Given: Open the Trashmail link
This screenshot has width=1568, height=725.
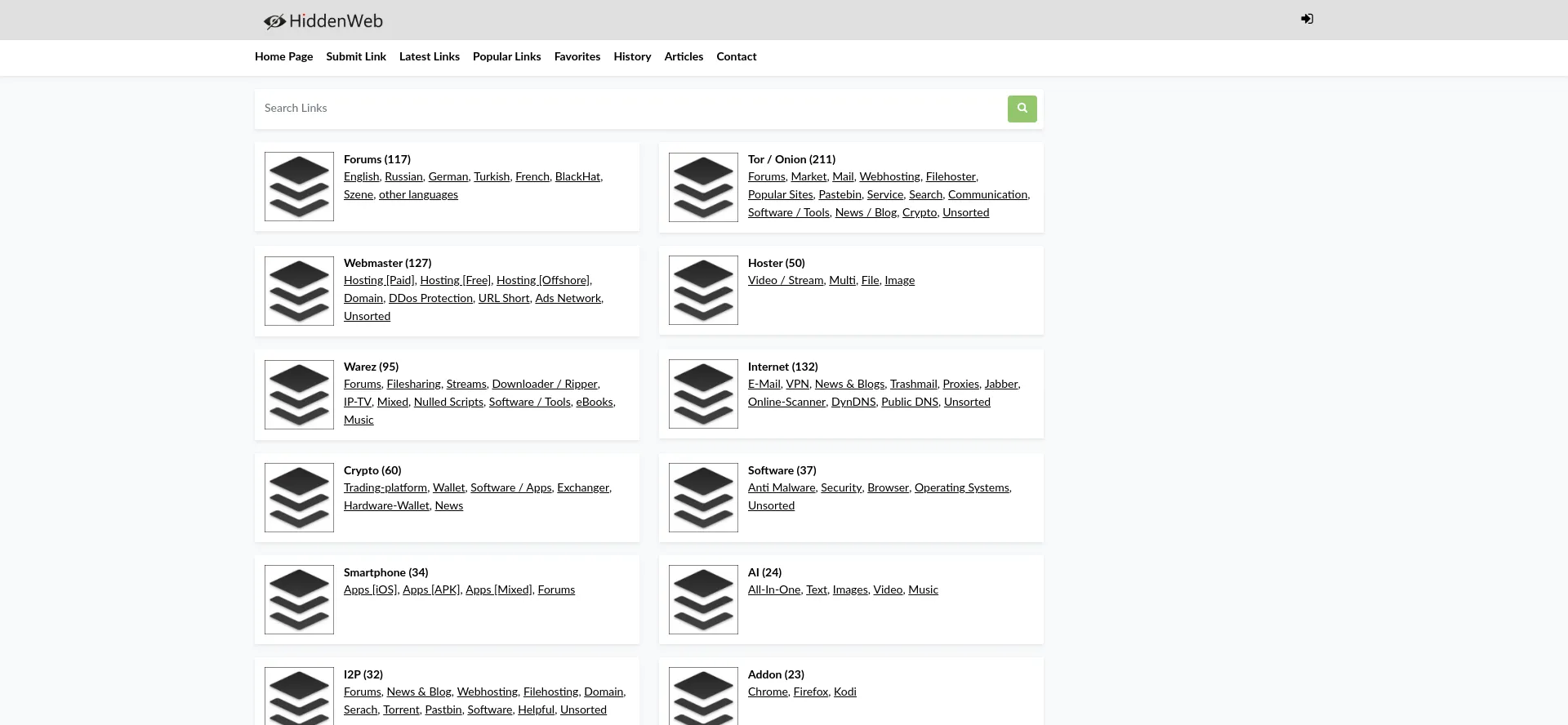Looking at the screenshot, I should [x=913, y=385].
